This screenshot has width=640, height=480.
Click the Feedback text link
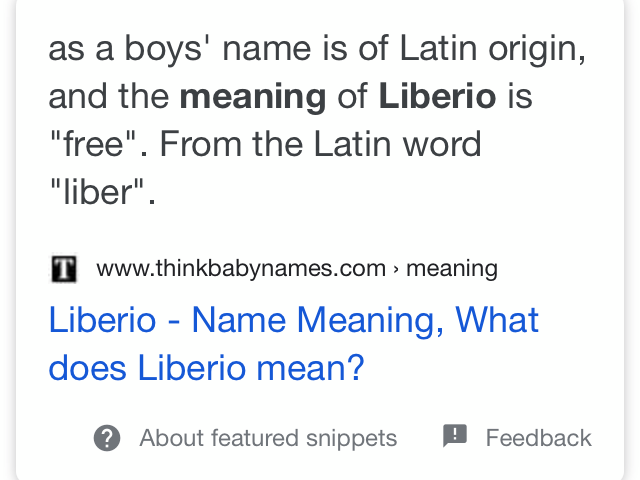pyautogui.click(x=538, y=438)
